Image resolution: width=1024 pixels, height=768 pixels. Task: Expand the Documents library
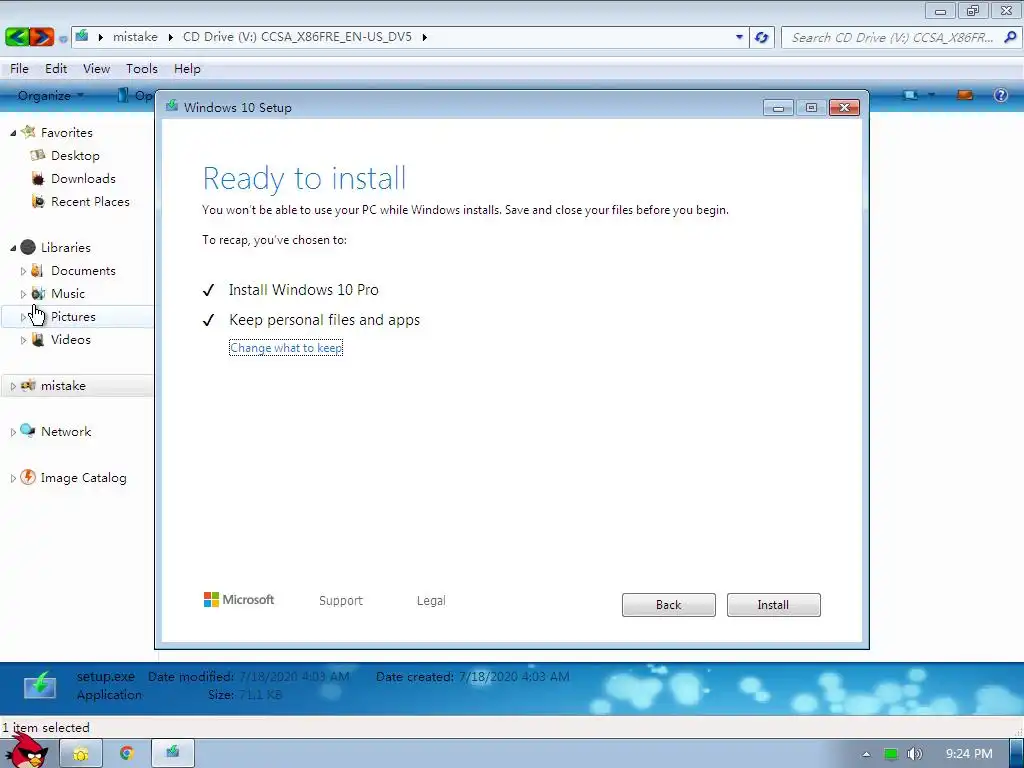tap(24, 271)
